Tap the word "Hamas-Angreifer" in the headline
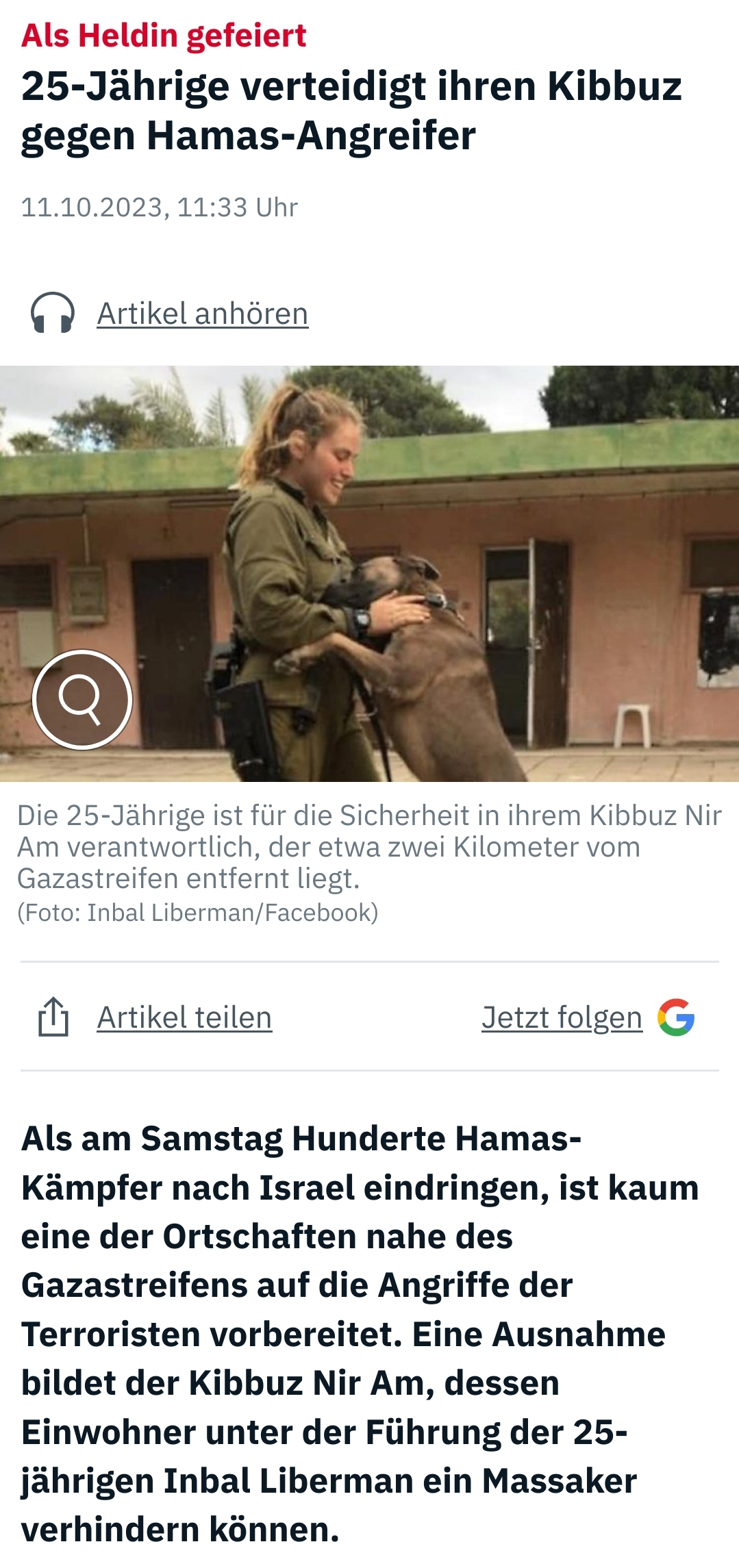 [x=311, y=136]
